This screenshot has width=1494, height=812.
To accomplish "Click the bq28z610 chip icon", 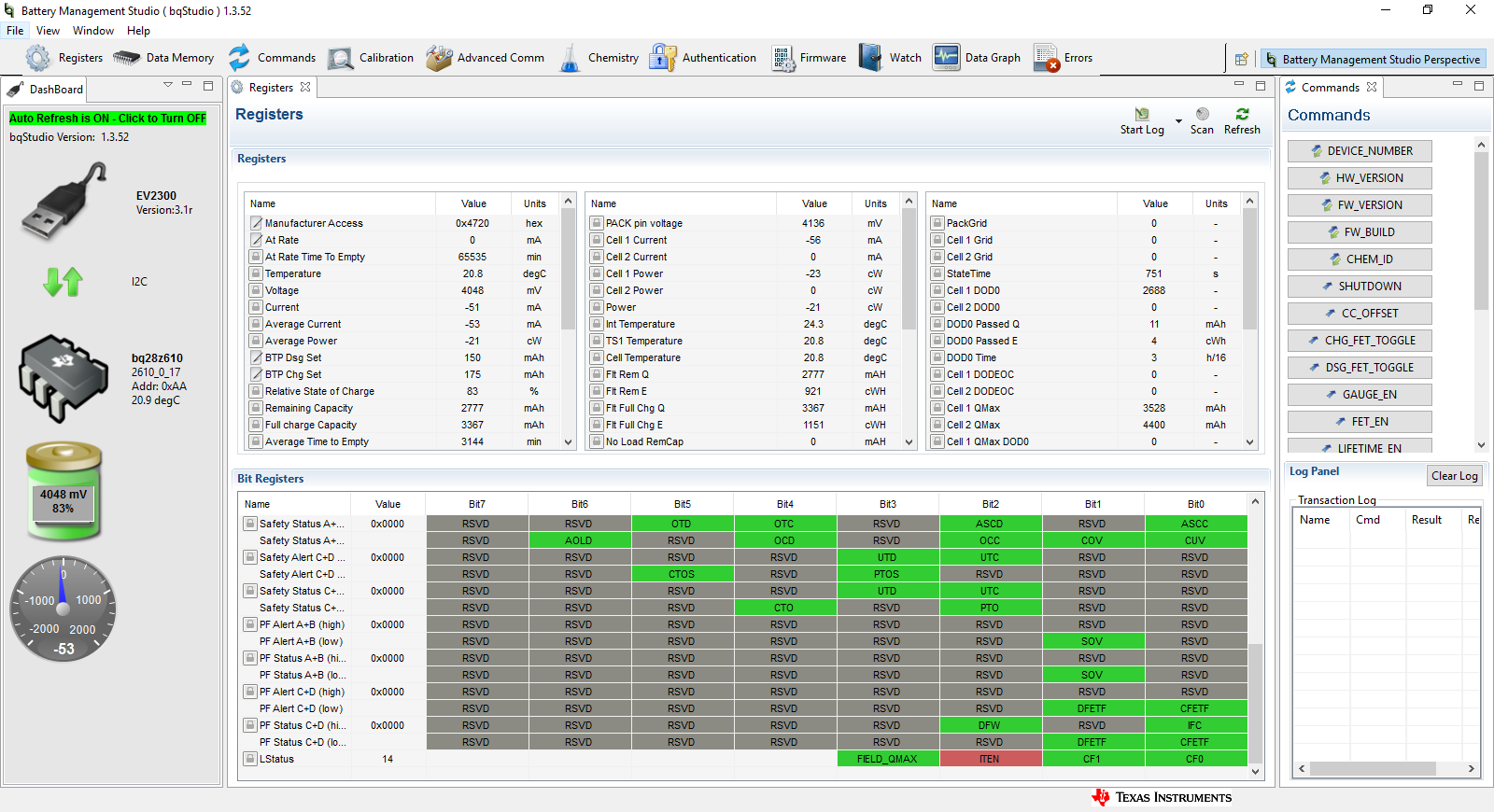I will click(x=63, y=378).
